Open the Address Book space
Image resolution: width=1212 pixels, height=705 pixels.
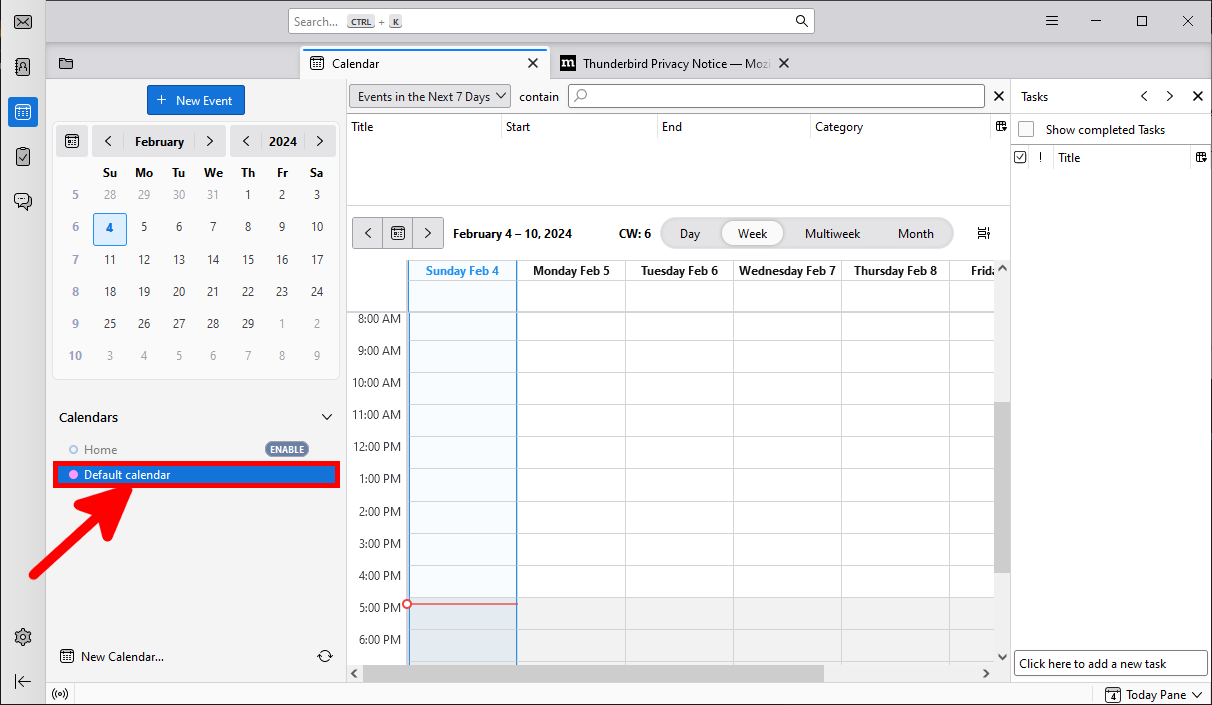(x=22, y=66)
